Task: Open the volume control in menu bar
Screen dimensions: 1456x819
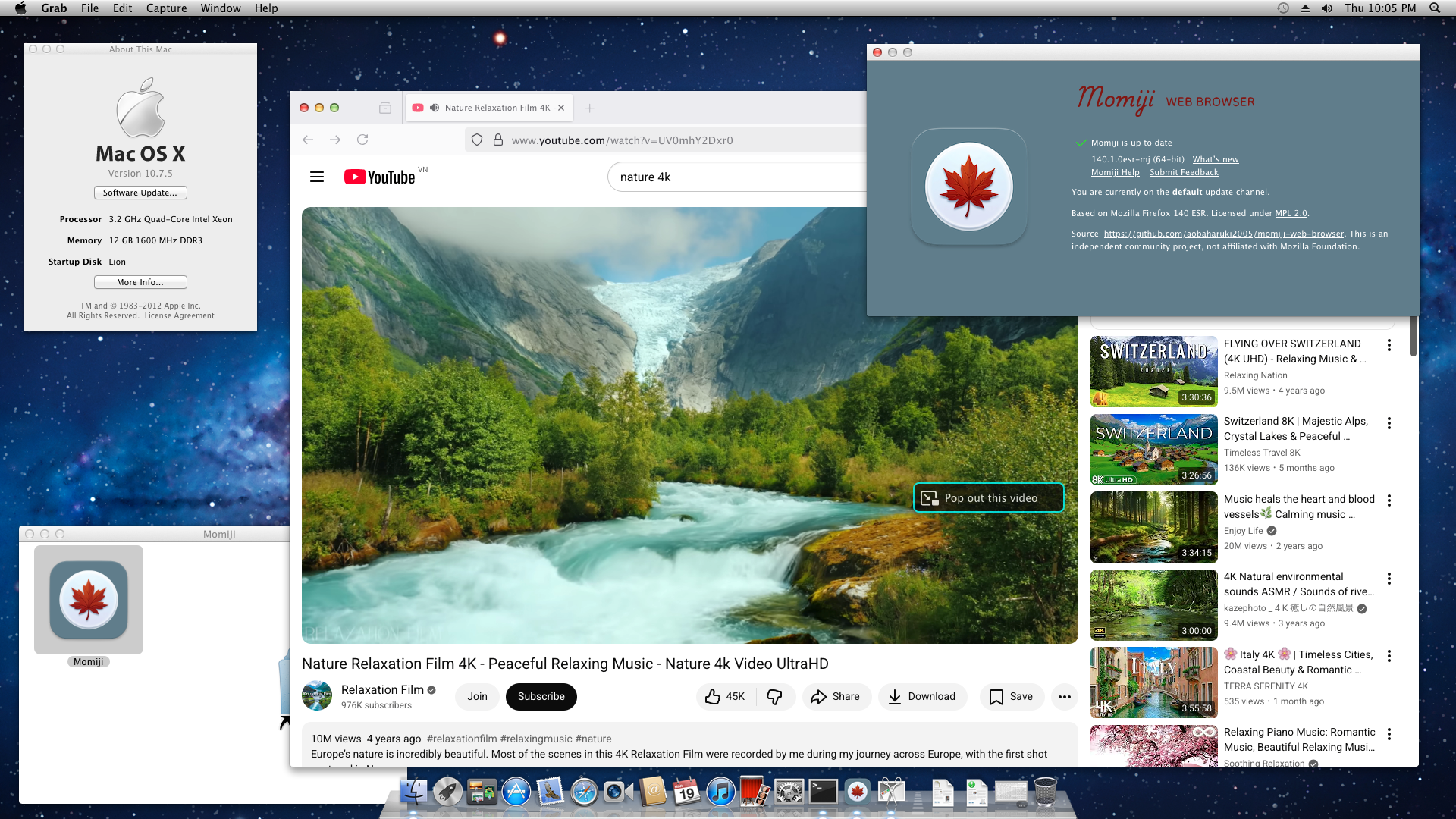Action: pyautogui.click(x=1327, y=8)
